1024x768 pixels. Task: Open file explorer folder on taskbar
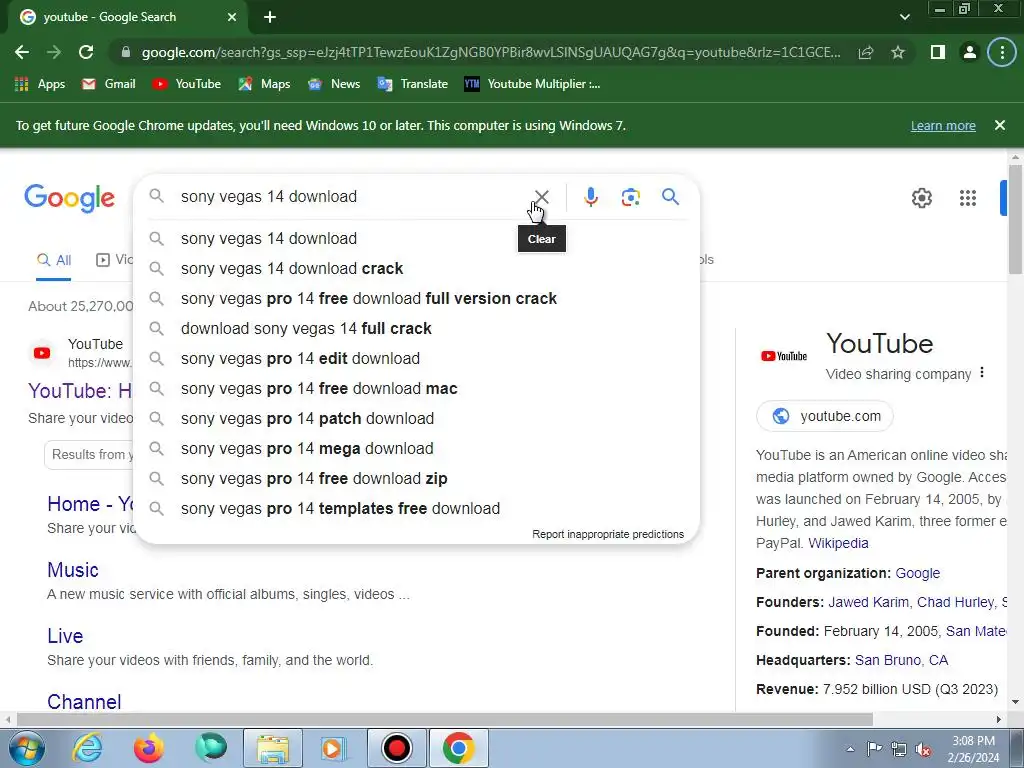tap(273, 748)
